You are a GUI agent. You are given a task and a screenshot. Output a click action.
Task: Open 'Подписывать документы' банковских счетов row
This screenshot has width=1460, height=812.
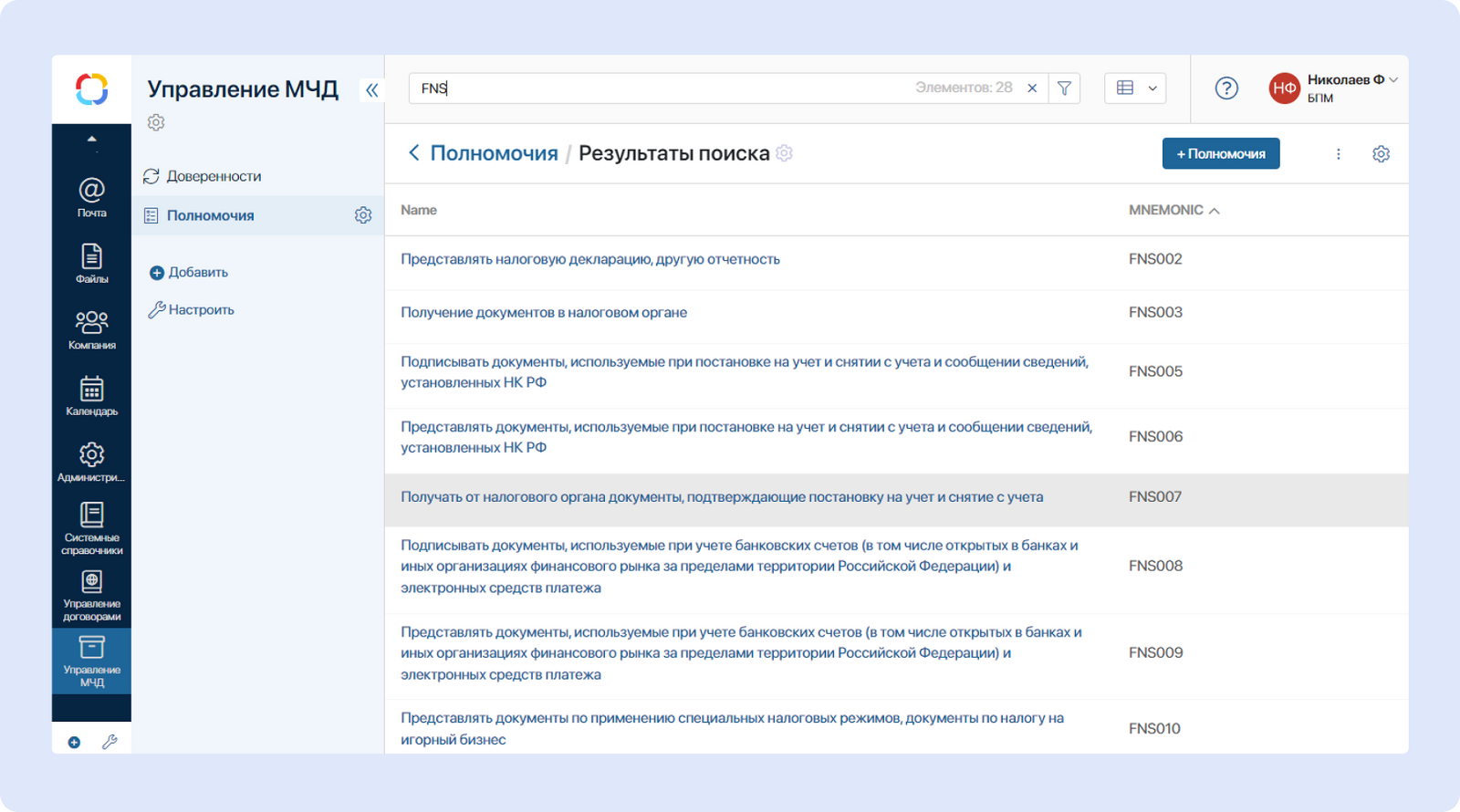coord(740,567)
